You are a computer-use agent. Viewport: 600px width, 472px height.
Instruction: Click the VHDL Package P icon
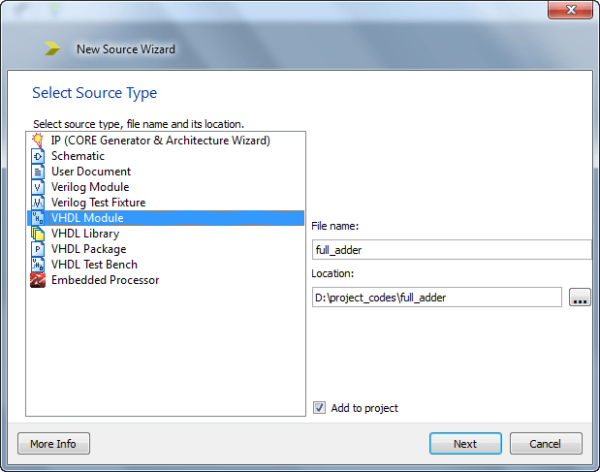pos(38,249)
